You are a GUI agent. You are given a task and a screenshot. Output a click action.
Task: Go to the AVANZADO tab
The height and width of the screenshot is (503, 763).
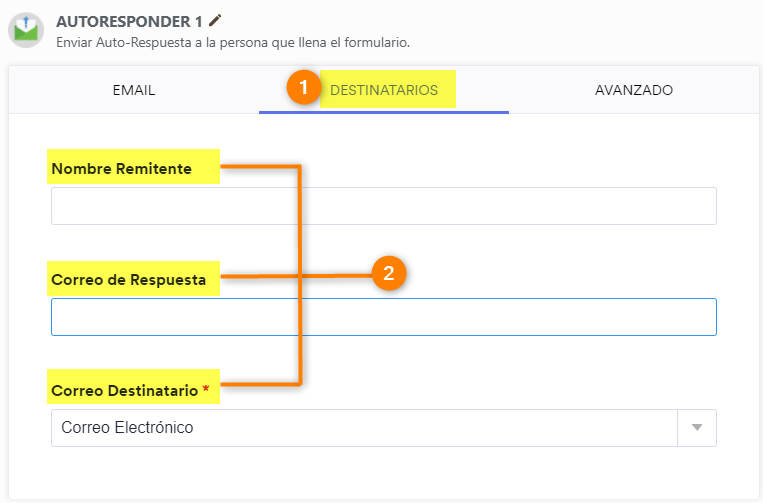(x=634, y=90)
